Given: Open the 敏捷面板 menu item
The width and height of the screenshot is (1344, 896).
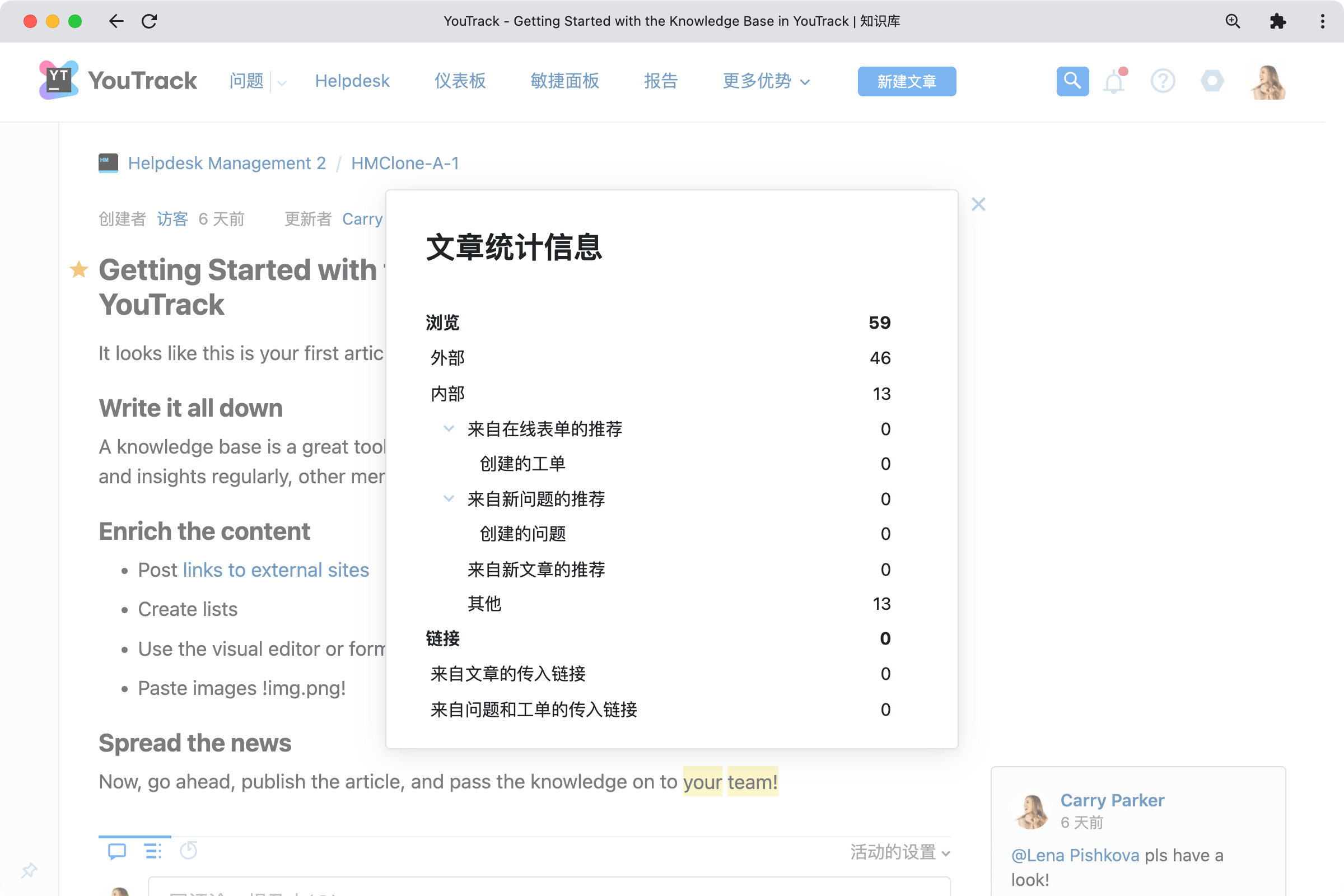Looking at the screenshot, I should point(564,81).
